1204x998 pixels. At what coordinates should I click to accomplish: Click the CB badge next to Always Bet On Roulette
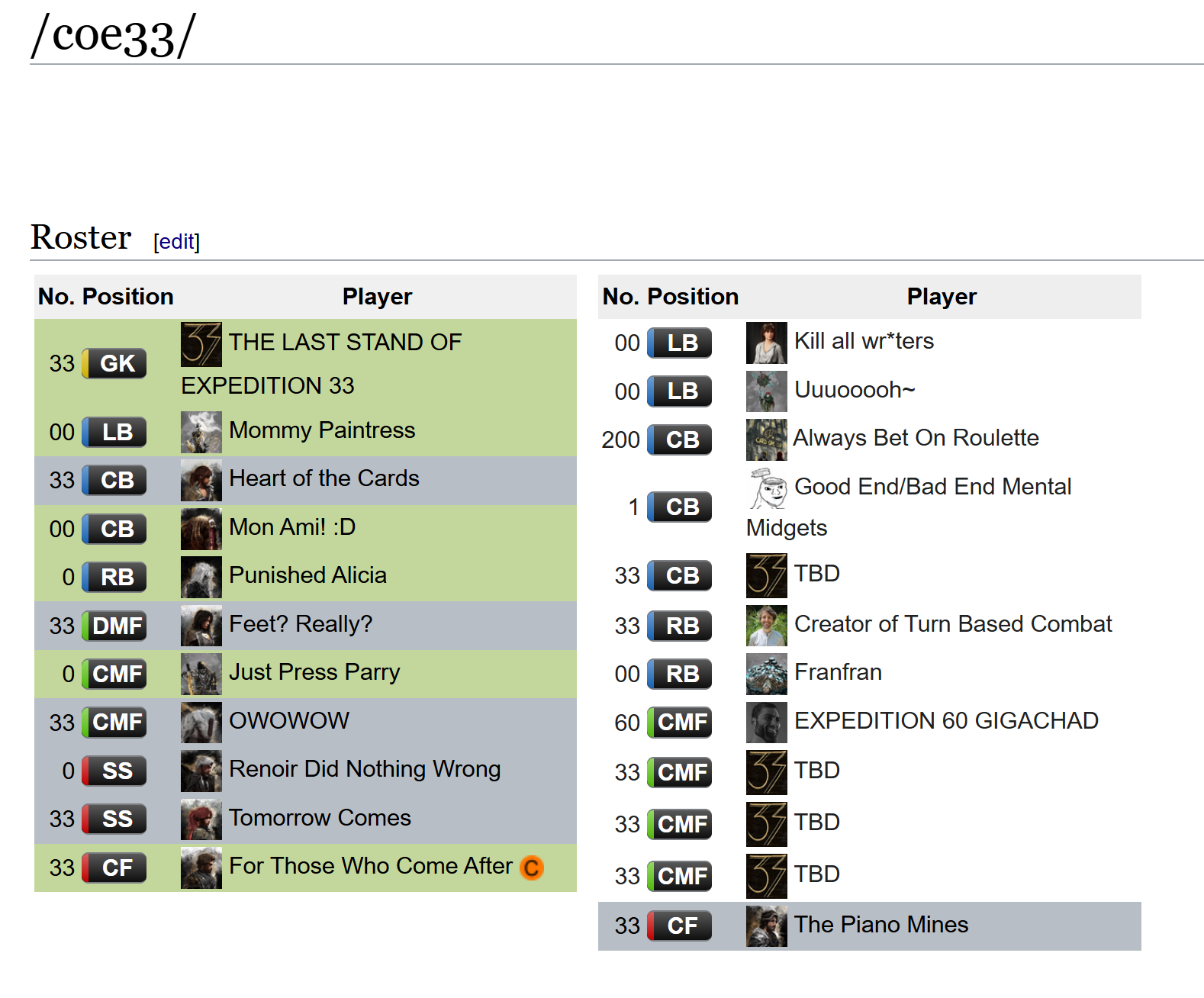(680, 439)
